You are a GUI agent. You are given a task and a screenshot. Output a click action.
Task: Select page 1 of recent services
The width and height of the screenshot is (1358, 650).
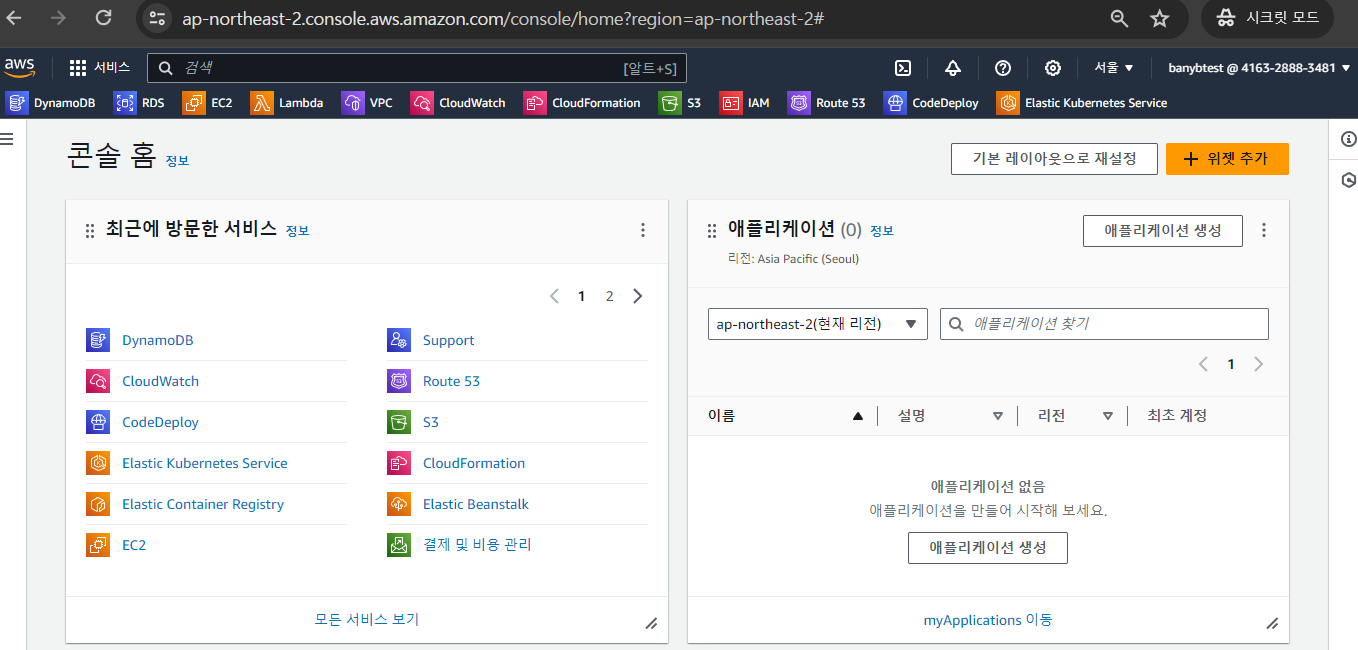tap(581, 296)
